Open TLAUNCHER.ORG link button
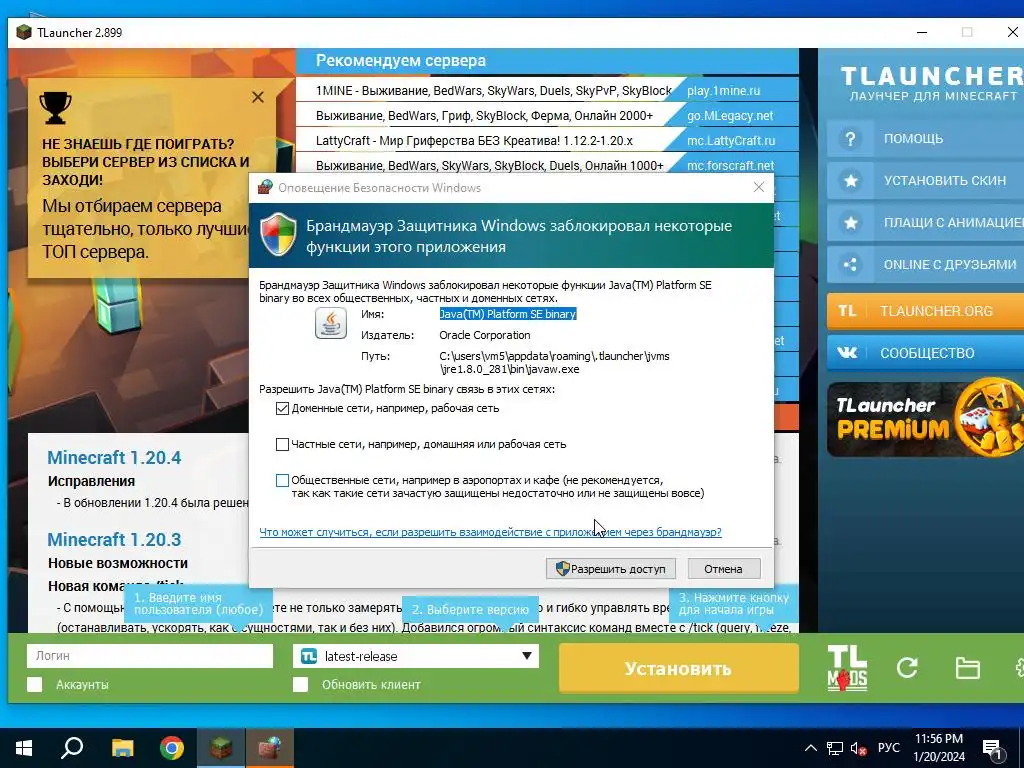1024x768 pixels. tap(925, 311)
